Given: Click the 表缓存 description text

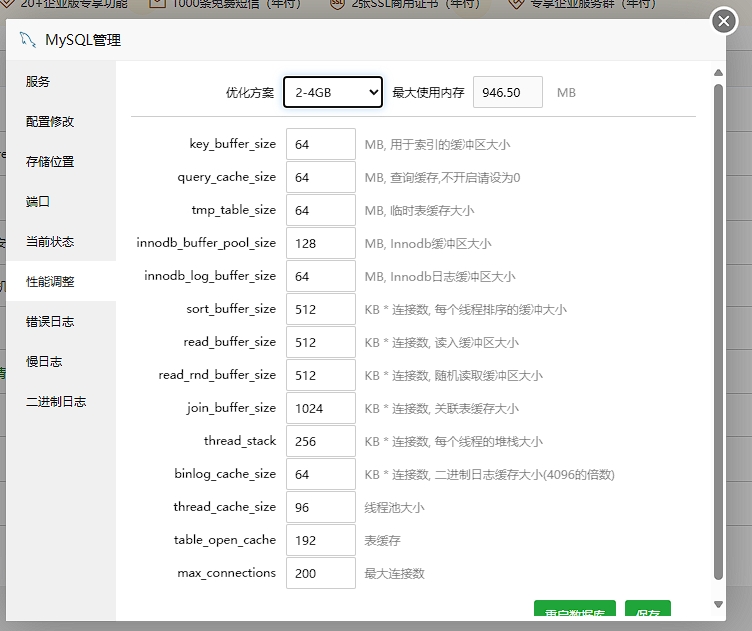Looking at the screenshot, I should pyautogui.click(x=382, y=540).
